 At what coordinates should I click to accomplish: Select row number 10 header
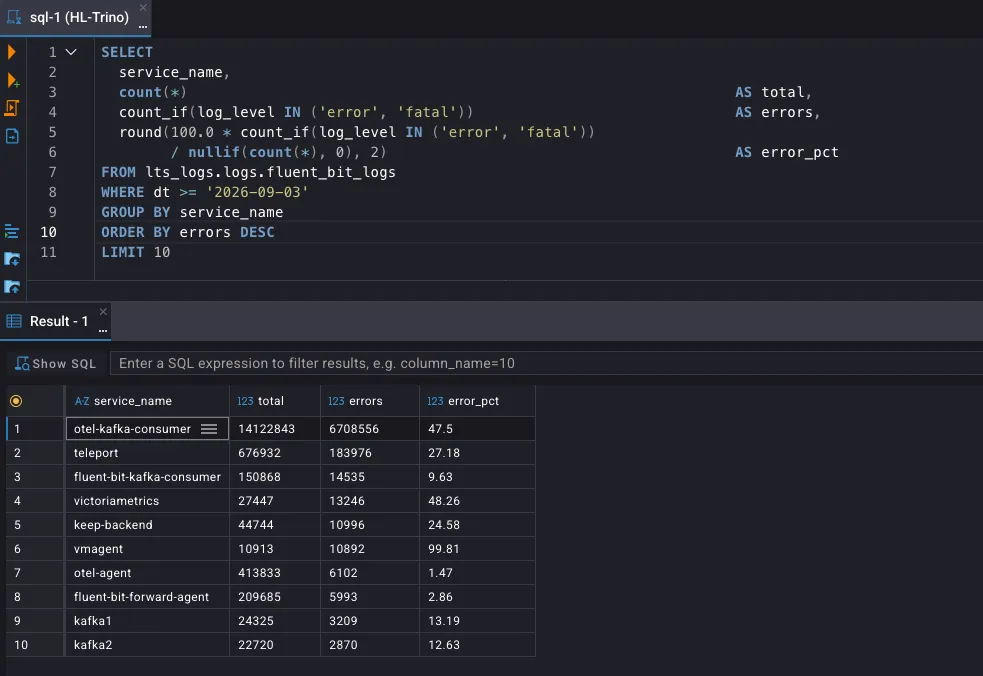coord(35,645)
